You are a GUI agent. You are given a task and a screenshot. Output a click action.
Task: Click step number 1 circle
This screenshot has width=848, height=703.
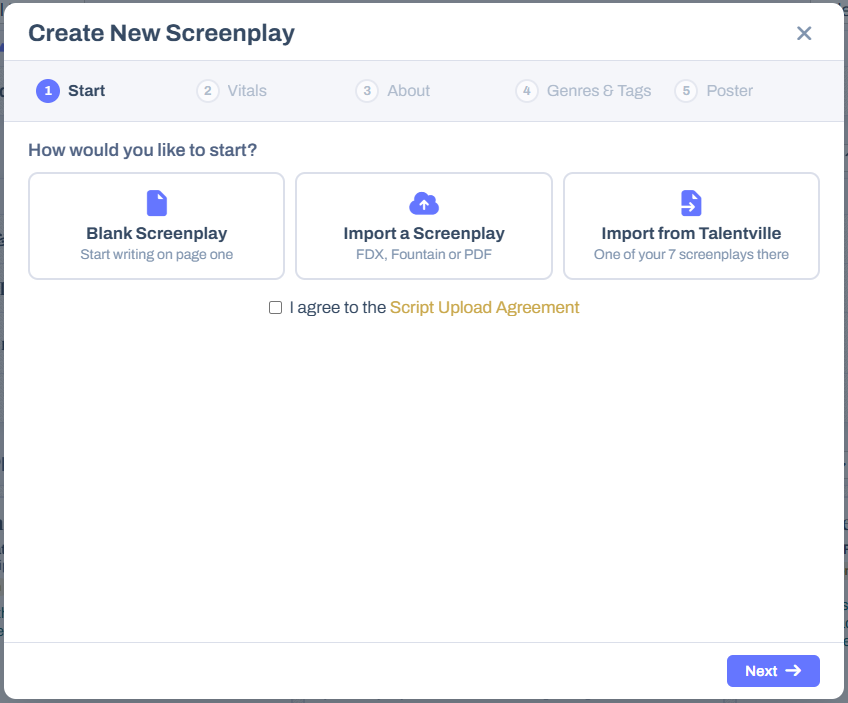click(x=48, y=91)
